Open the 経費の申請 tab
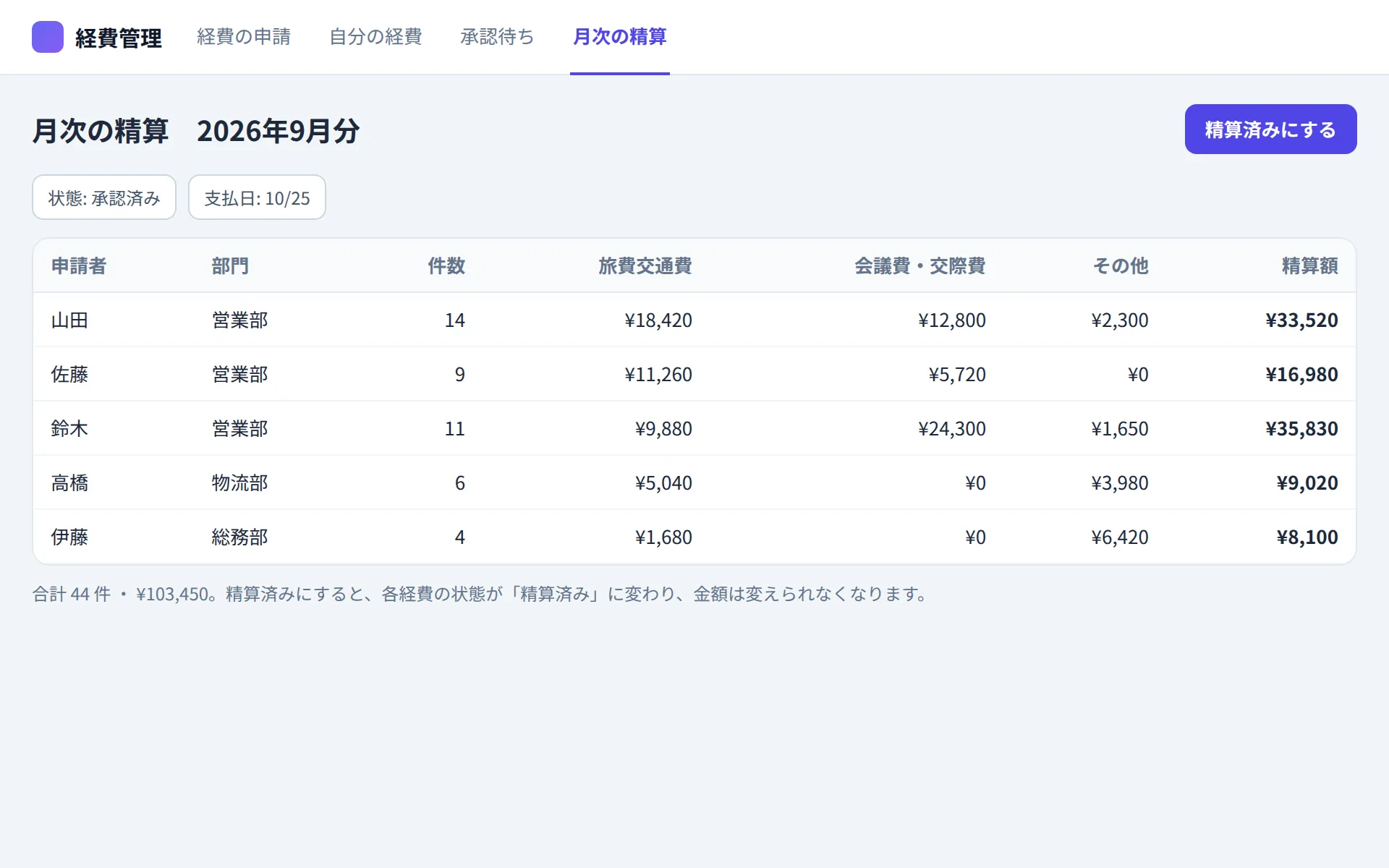Image resolution: width=1389 pixels, height=868 pixels. coord(244,37)
